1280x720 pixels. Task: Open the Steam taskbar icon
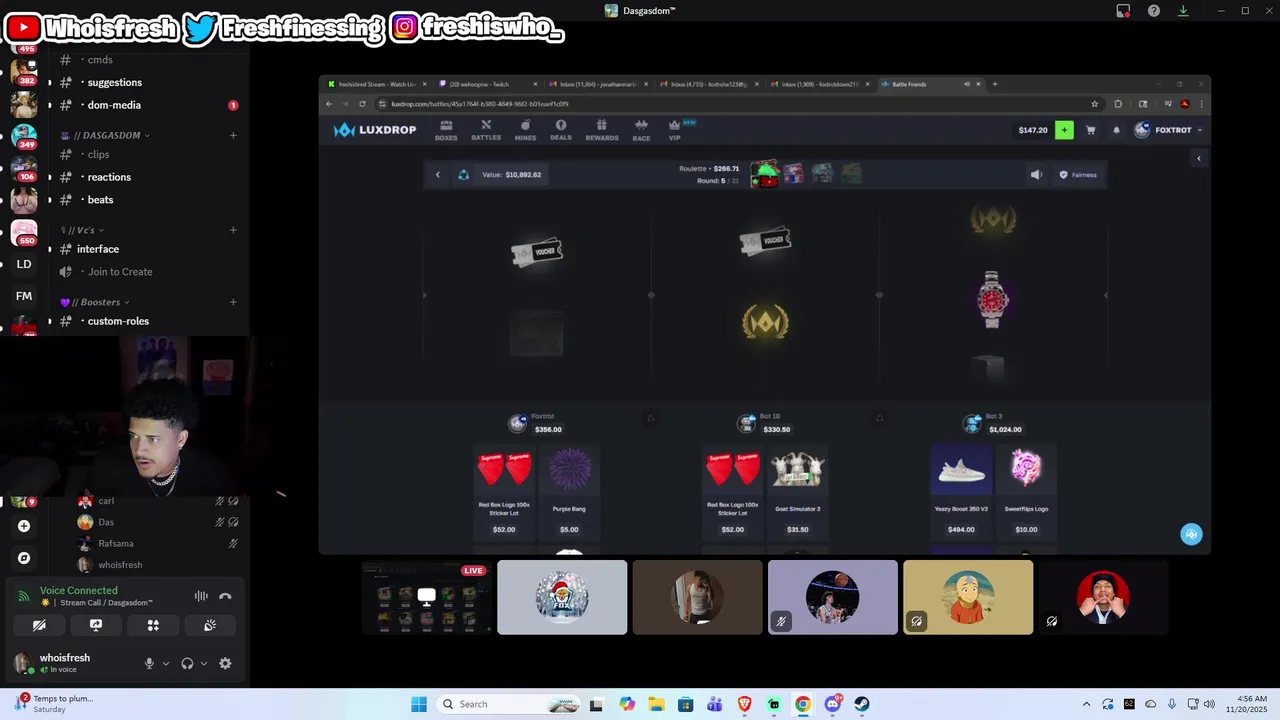pyautogui.click(x=861, y=704)
